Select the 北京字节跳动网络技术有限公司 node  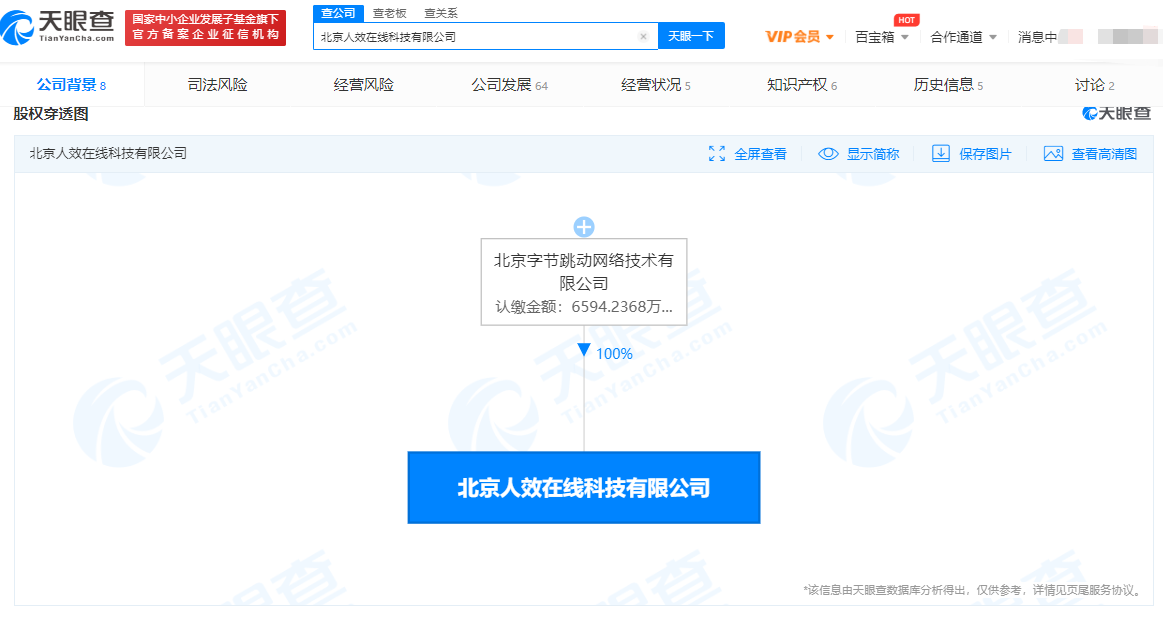pos(584,282)
